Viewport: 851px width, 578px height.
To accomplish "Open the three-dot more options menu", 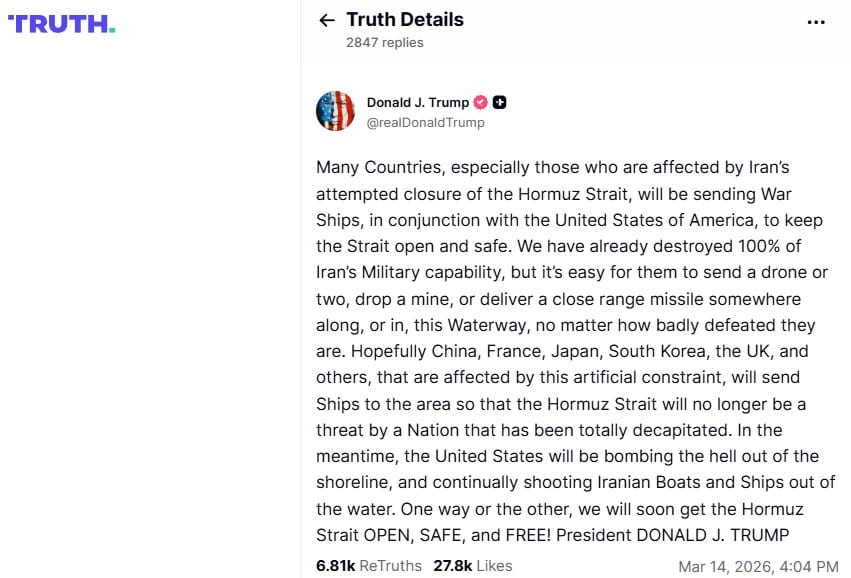I will click(x=816, y=22).
